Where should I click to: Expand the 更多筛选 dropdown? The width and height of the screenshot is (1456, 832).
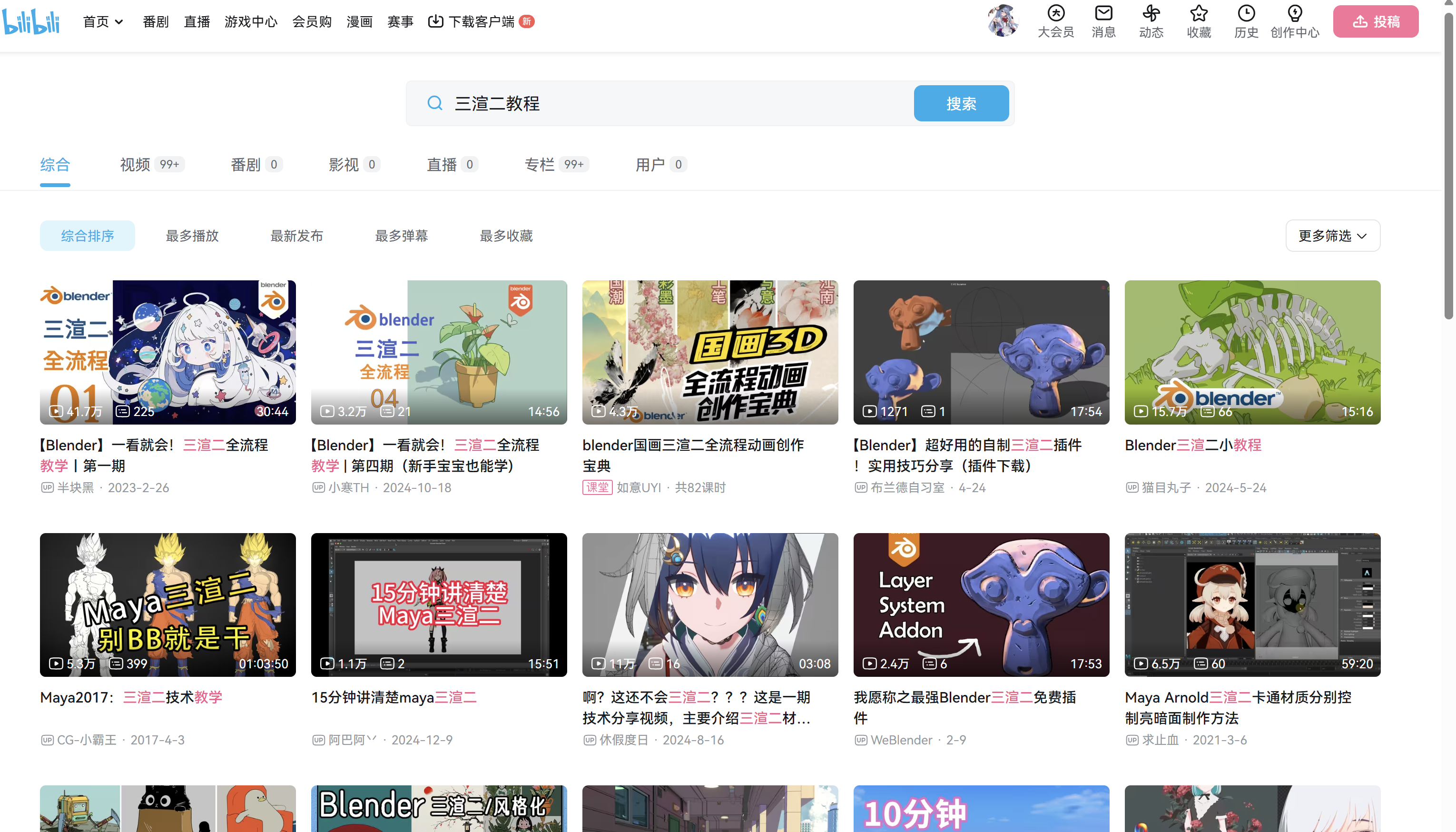(1332, 236)
